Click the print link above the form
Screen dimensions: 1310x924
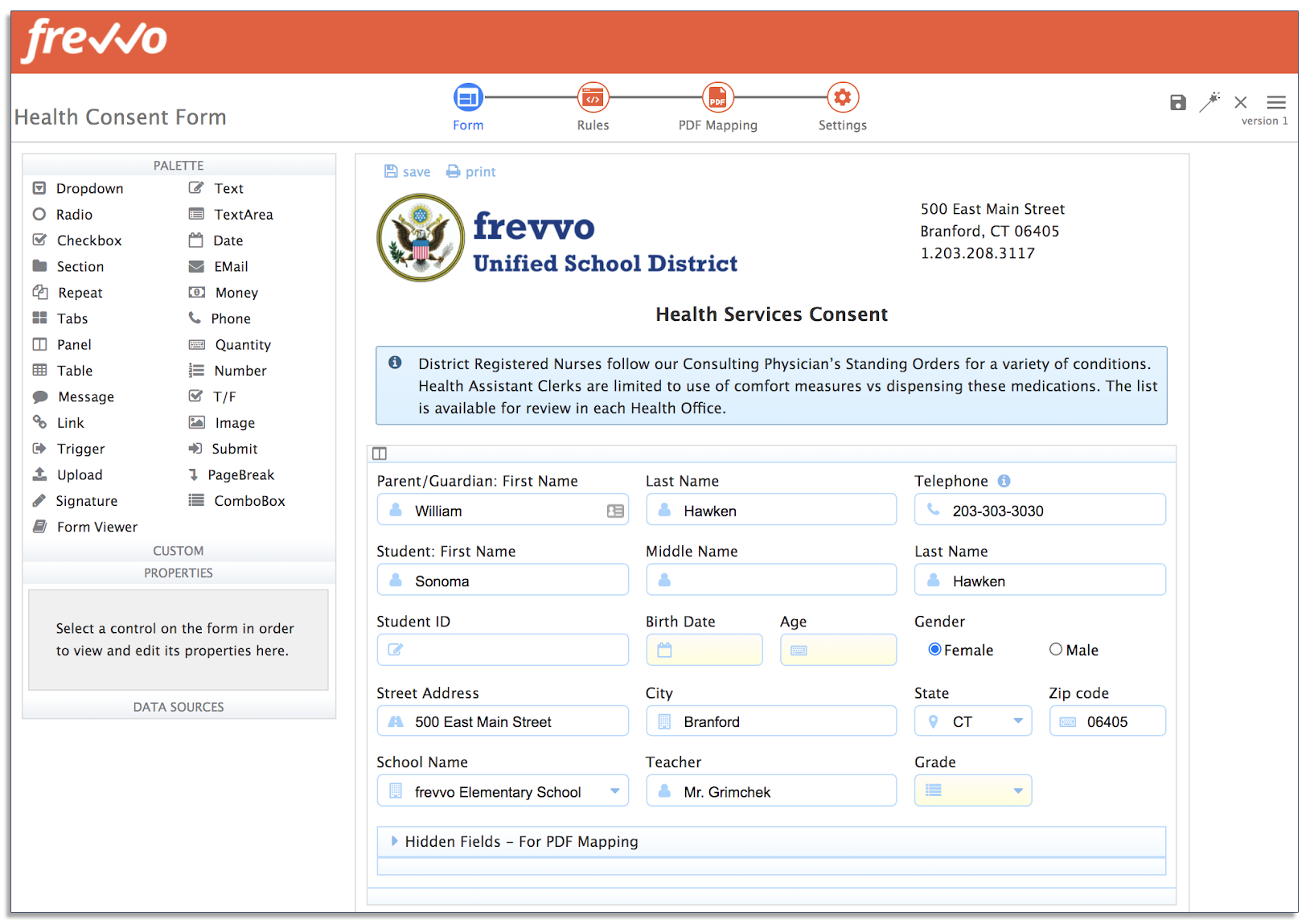coord(471,171)
